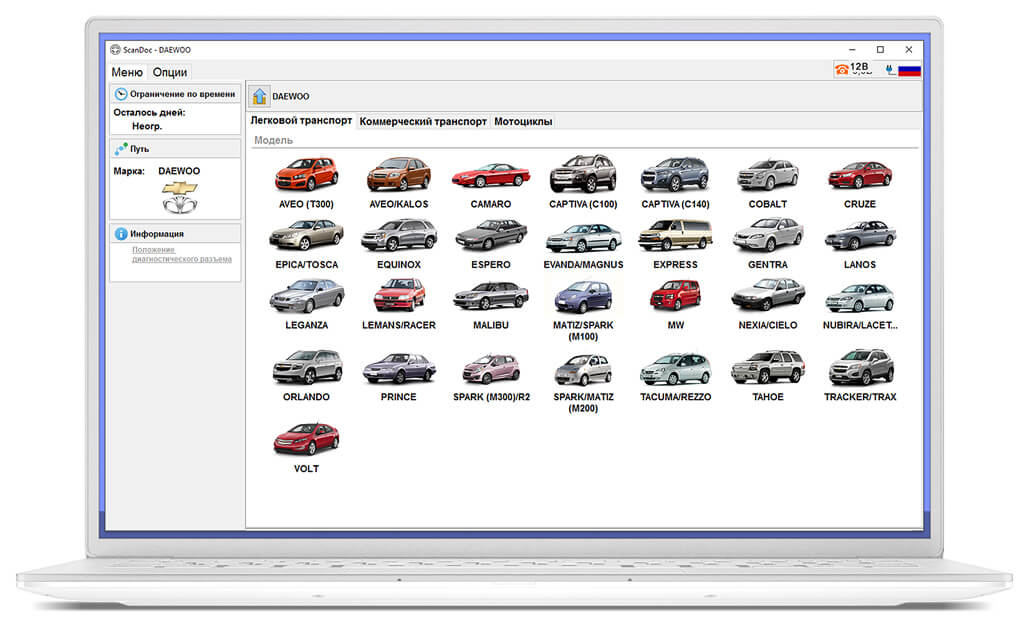Select the GENTRA model
1024x626 pixels.
pyautogui.click(x=767, y=243)
